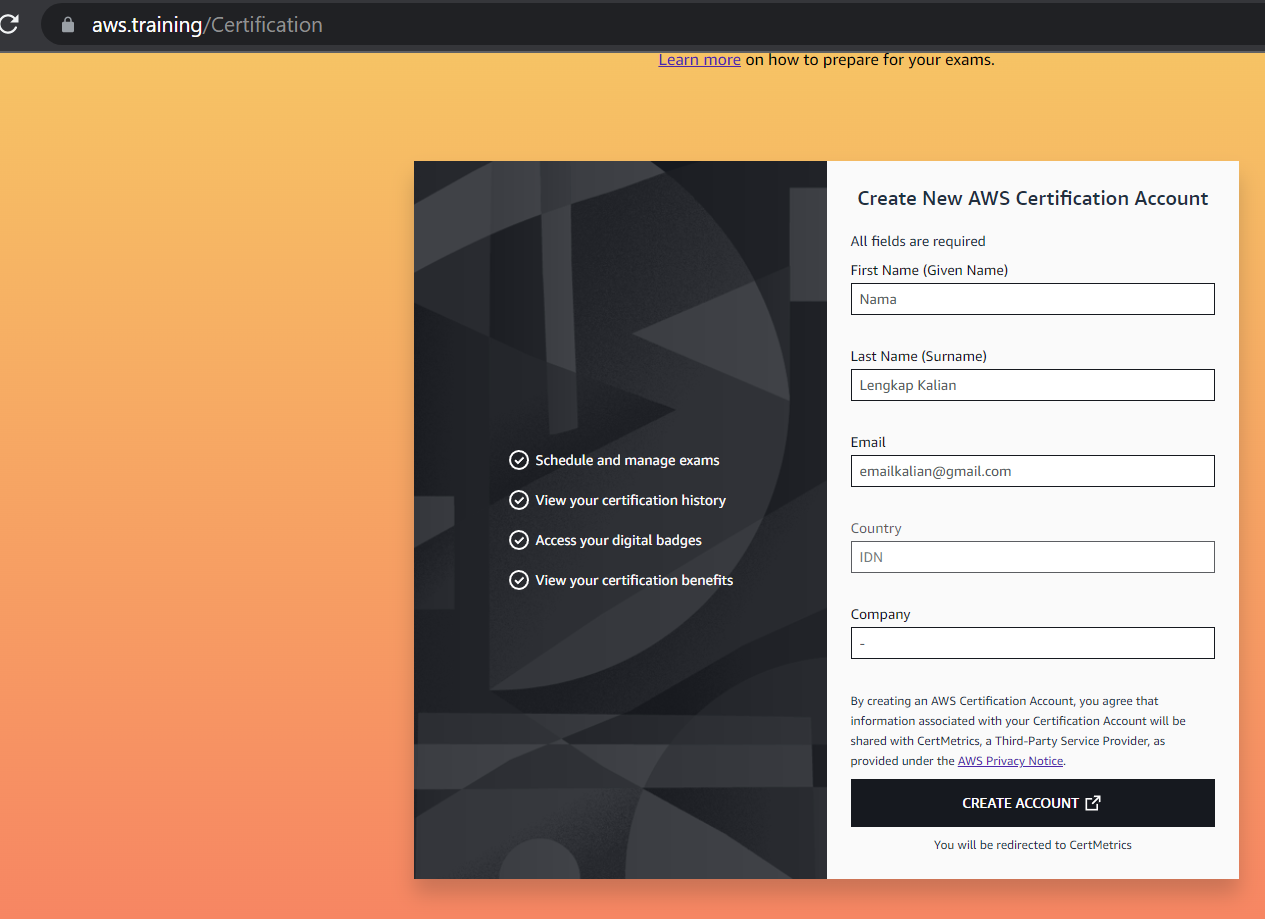The image size is (1265, 919).
Task: Click the You will be redirected to CertMetrics note
Action: [1033, 845]
